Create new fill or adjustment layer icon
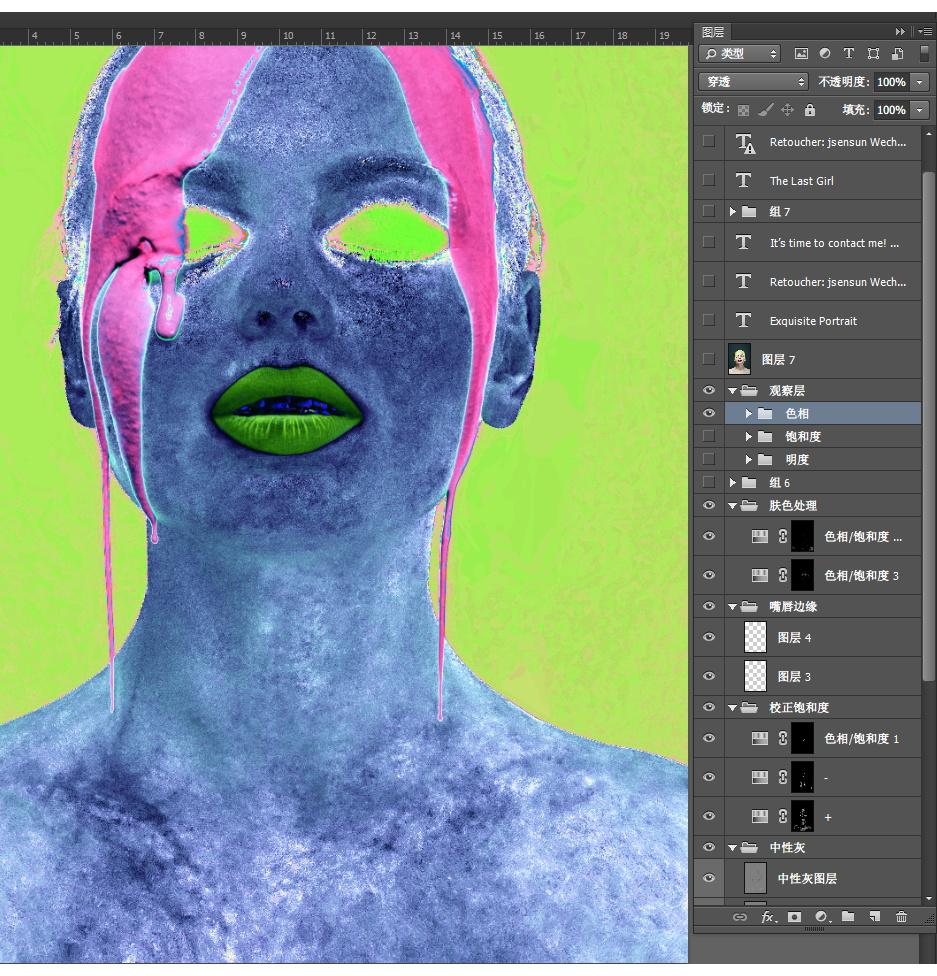 822,916
